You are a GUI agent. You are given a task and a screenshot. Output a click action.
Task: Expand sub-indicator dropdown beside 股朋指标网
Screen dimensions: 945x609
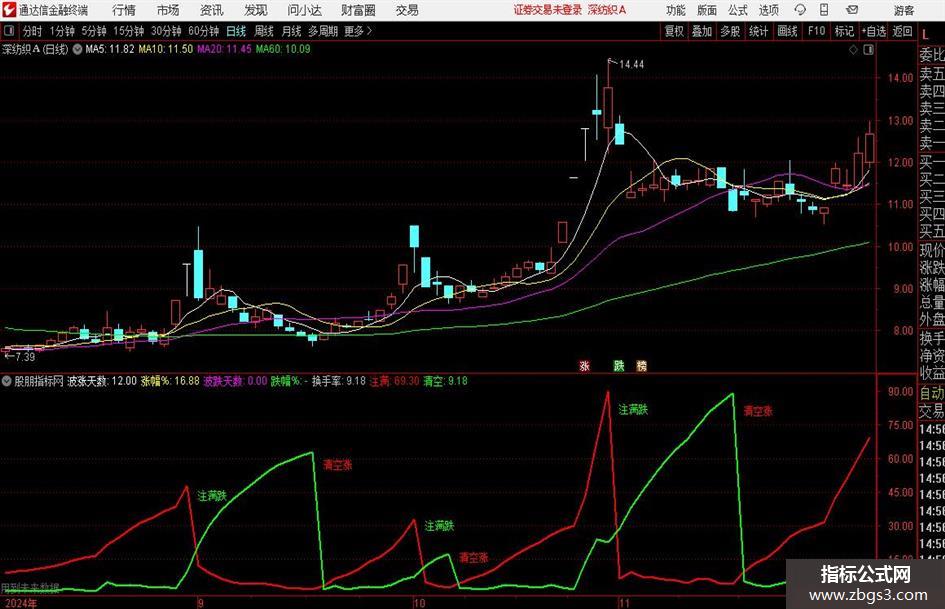(x=6, y=381)
